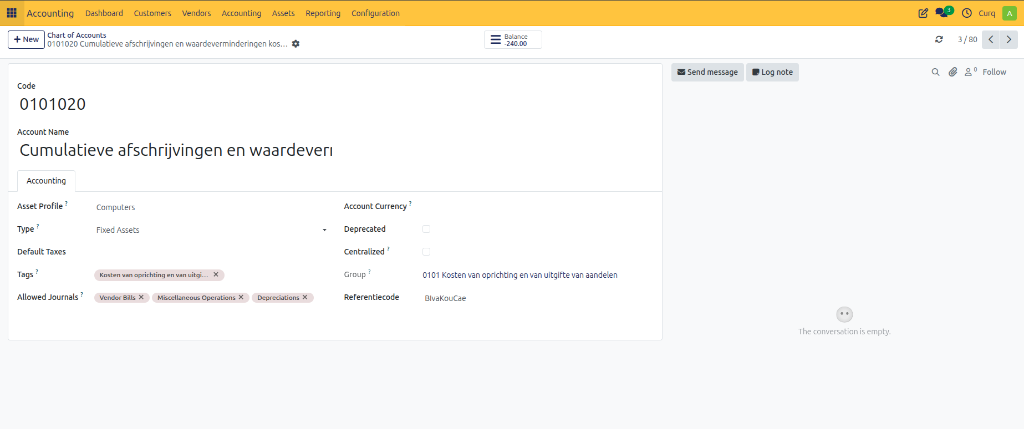
Task: Click the Curq company name
Action: (987, 13)
